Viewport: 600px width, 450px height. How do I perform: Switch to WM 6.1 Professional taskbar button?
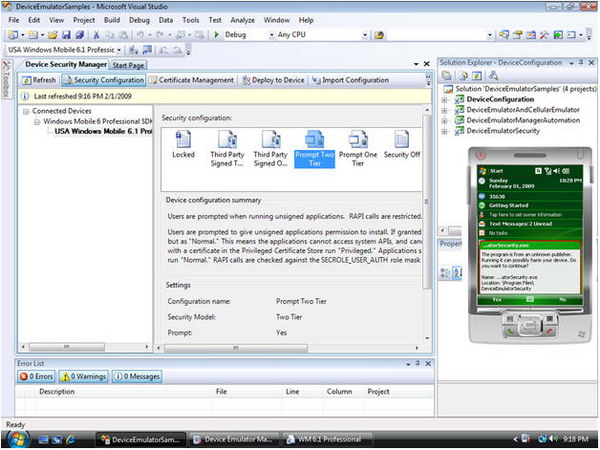(x=326, y=440)
